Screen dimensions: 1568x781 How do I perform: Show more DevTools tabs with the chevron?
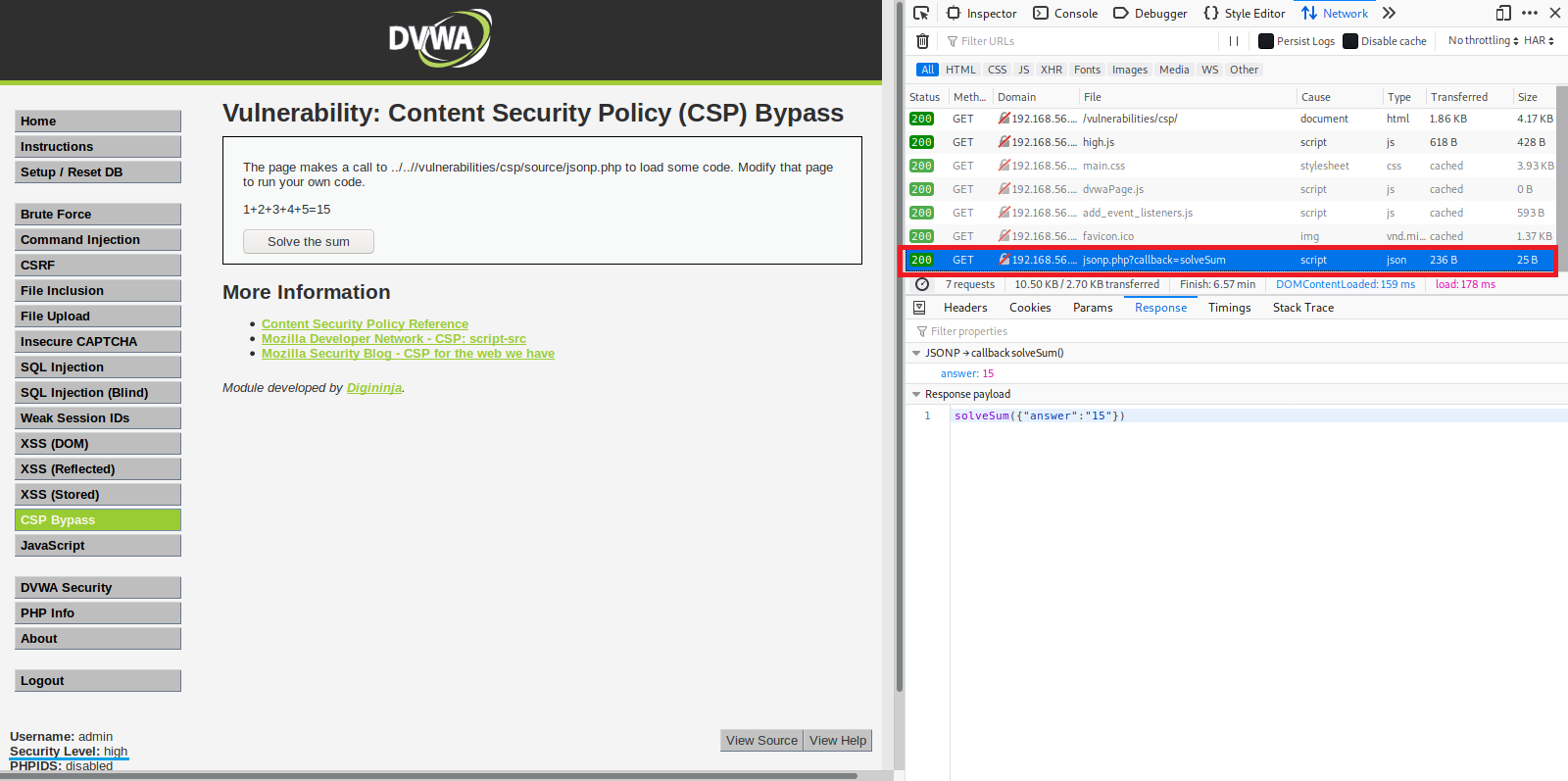pyautogui.click(x=1389, y=13)
